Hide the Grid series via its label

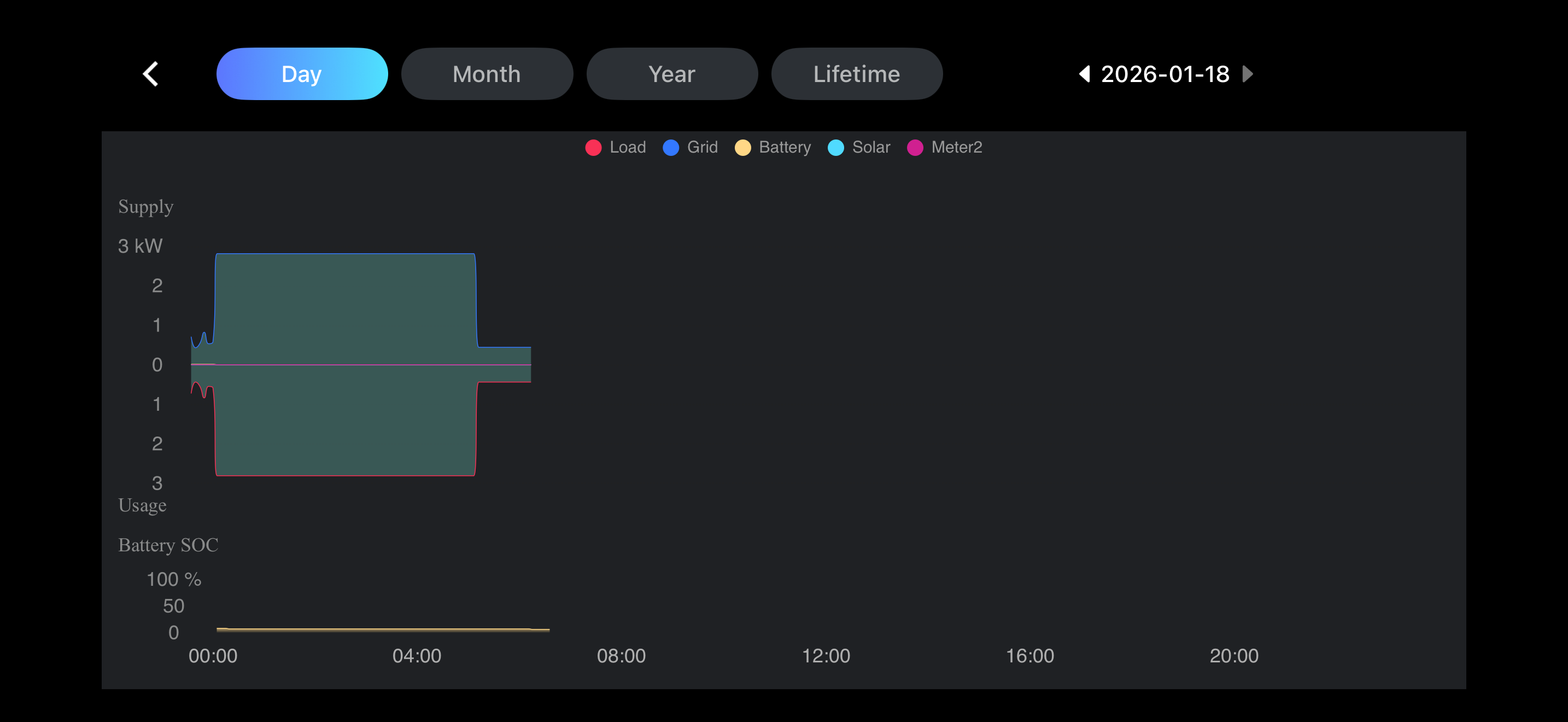pos(703,147)
